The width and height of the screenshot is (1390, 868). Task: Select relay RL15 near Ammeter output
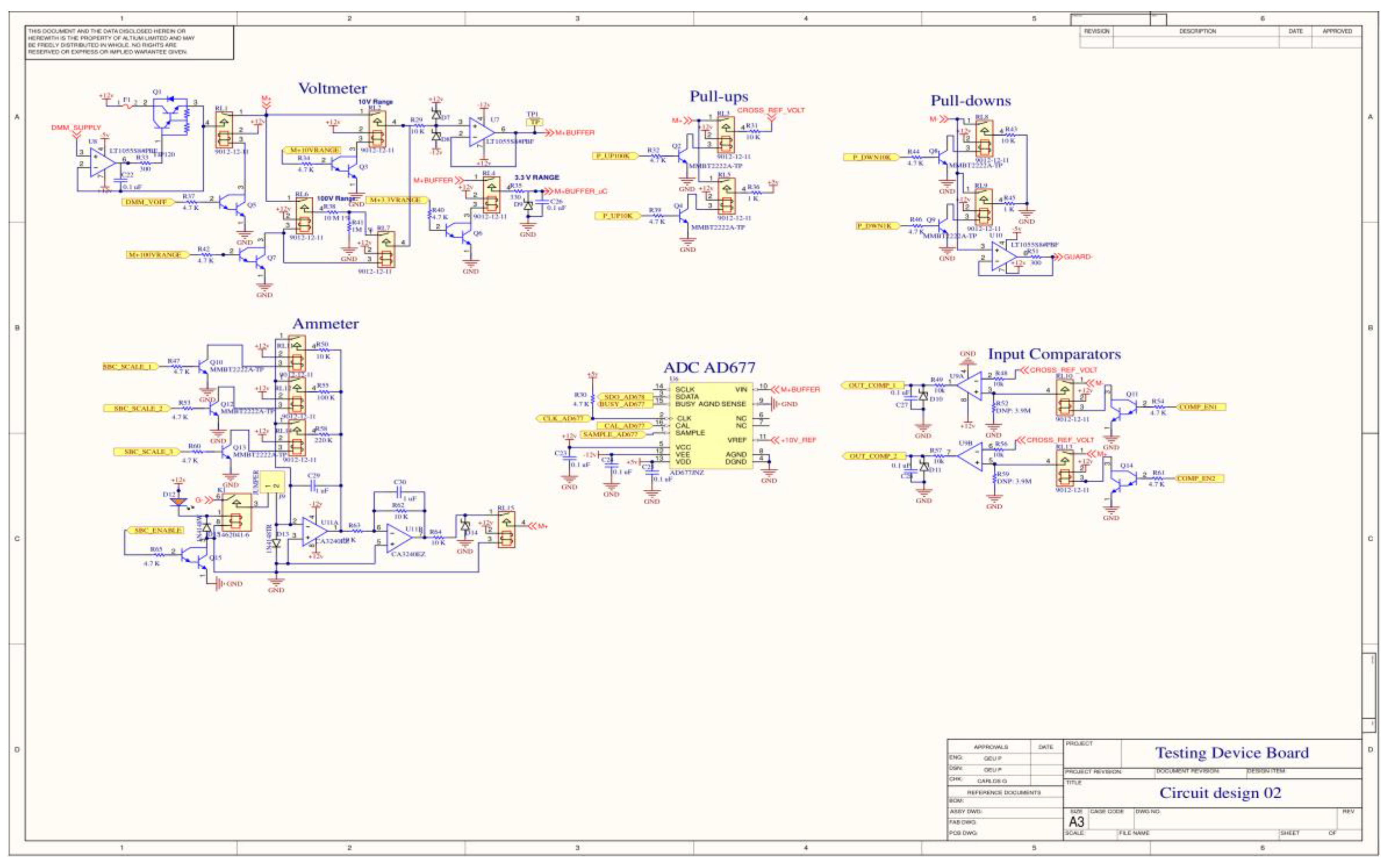click(x=506, y=530)
